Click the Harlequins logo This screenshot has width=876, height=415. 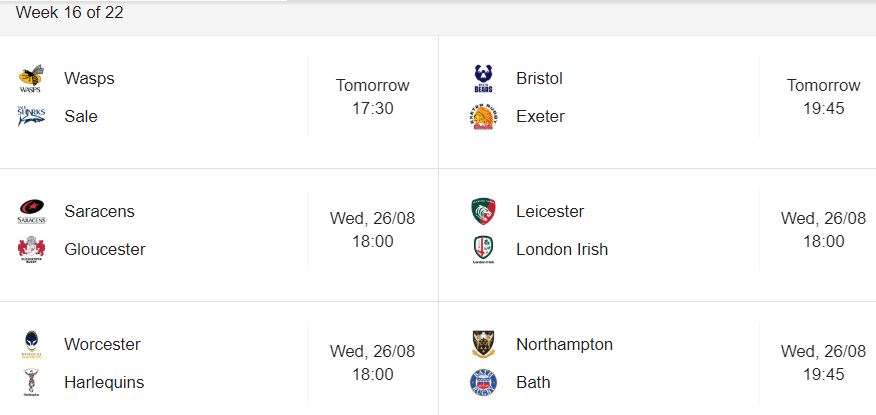31,383
